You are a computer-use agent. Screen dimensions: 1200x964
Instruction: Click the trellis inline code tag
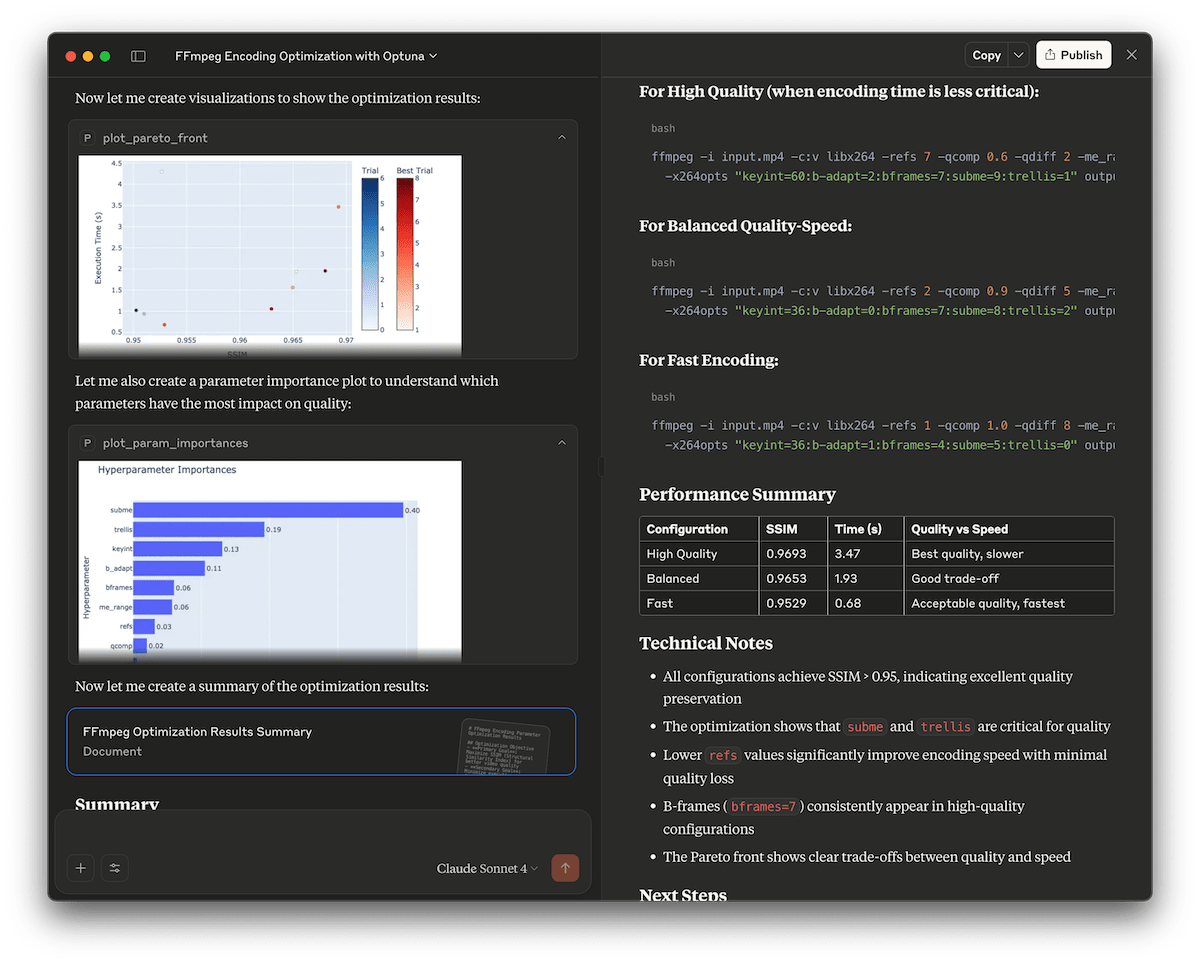point(945,727)
